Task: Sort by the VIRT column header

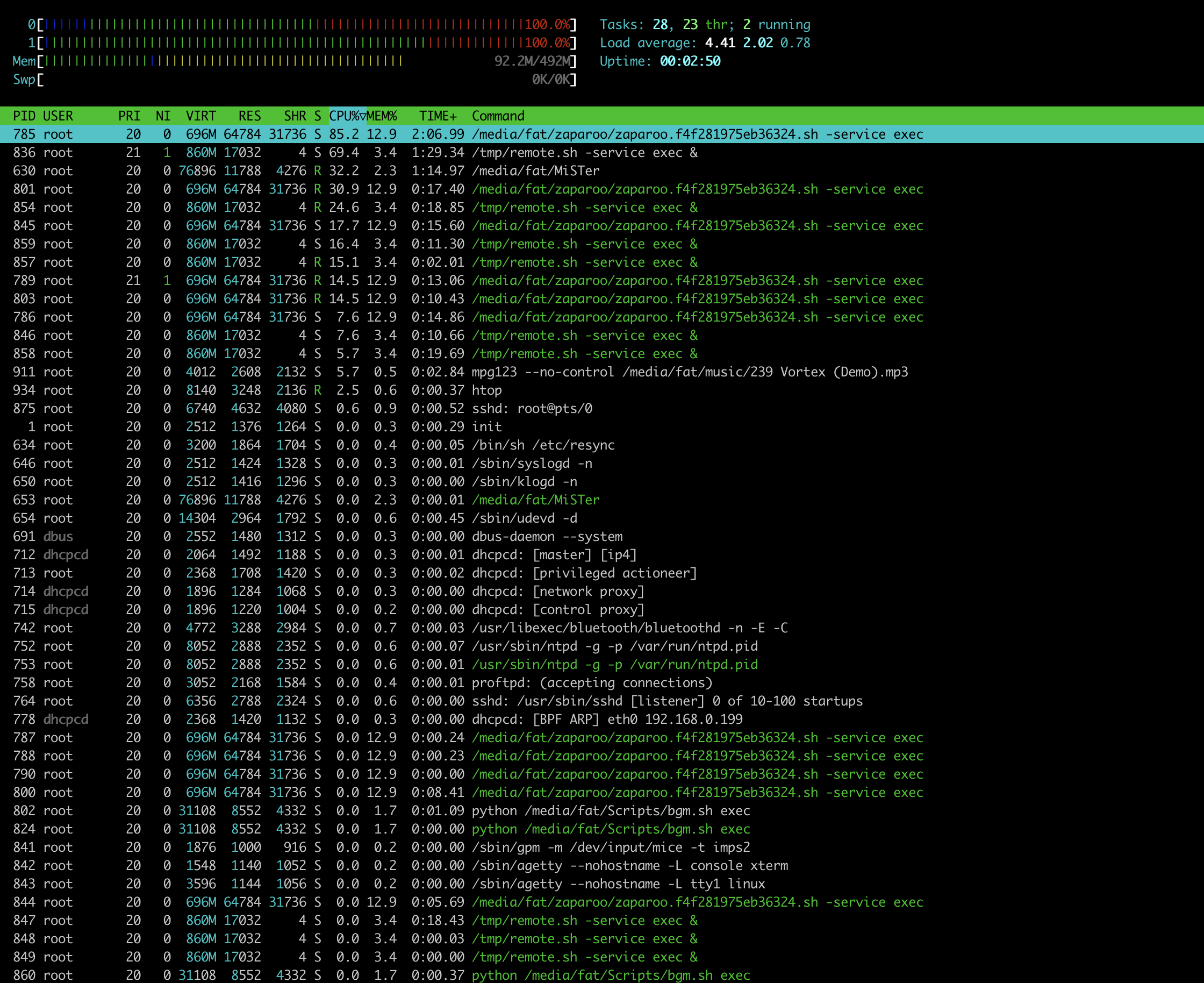Action: click(x=201, y=116)
